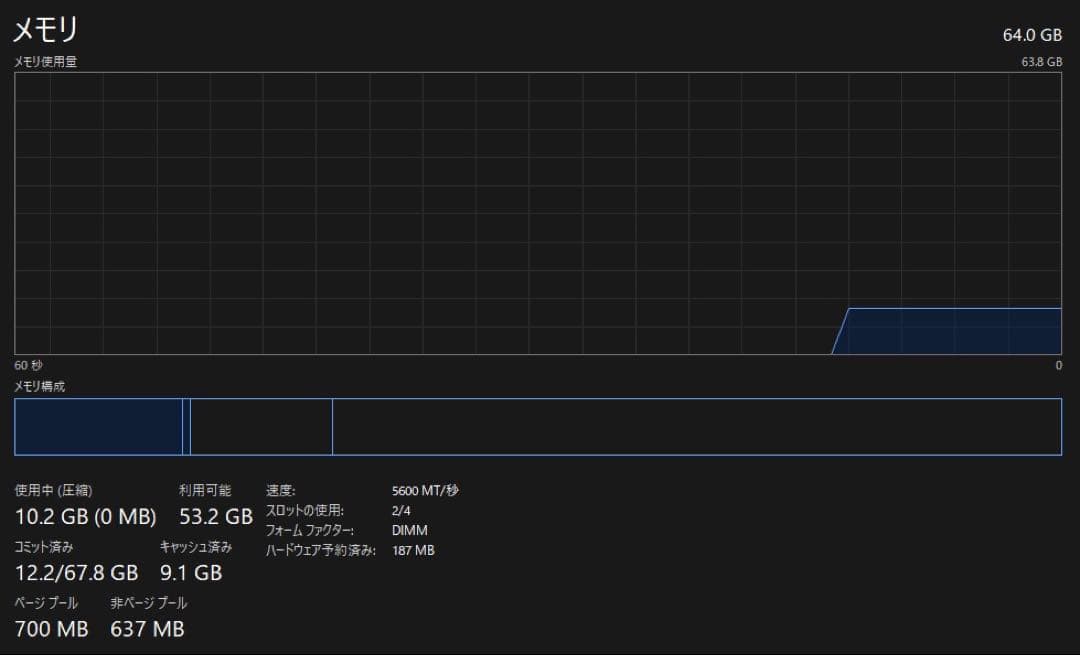Click the 63.8 GB graph scale label

(x=1040, y=61)
